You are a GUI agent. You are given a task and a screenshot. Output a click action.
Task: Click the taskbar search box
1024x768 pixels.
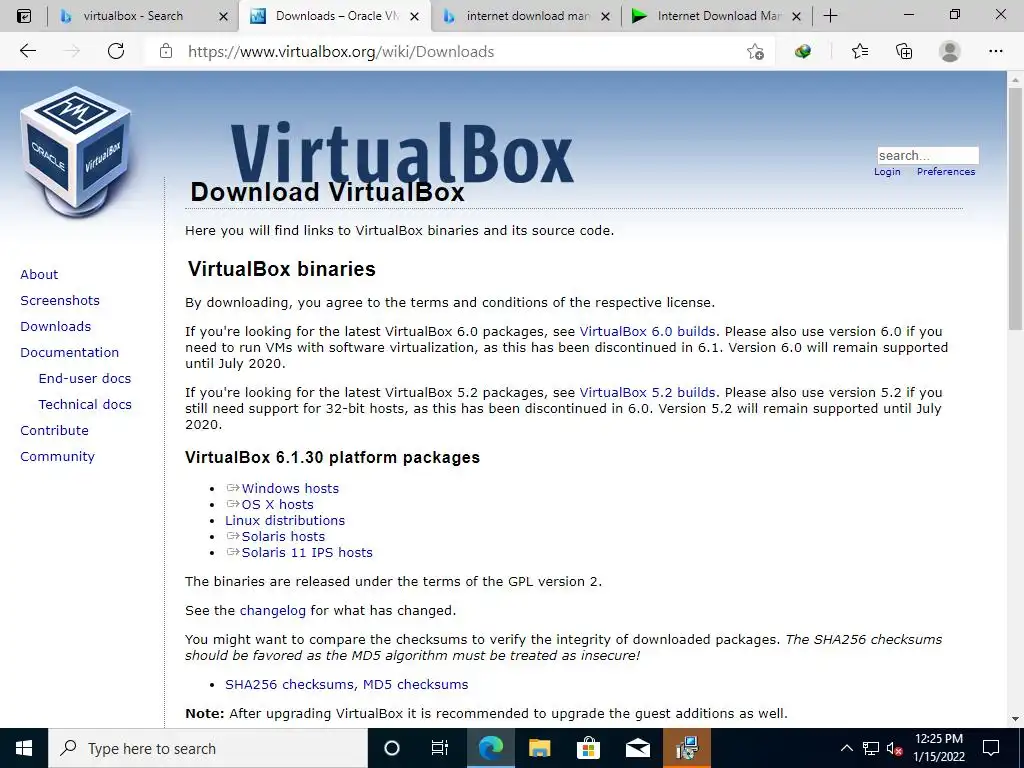pos(208,748)
